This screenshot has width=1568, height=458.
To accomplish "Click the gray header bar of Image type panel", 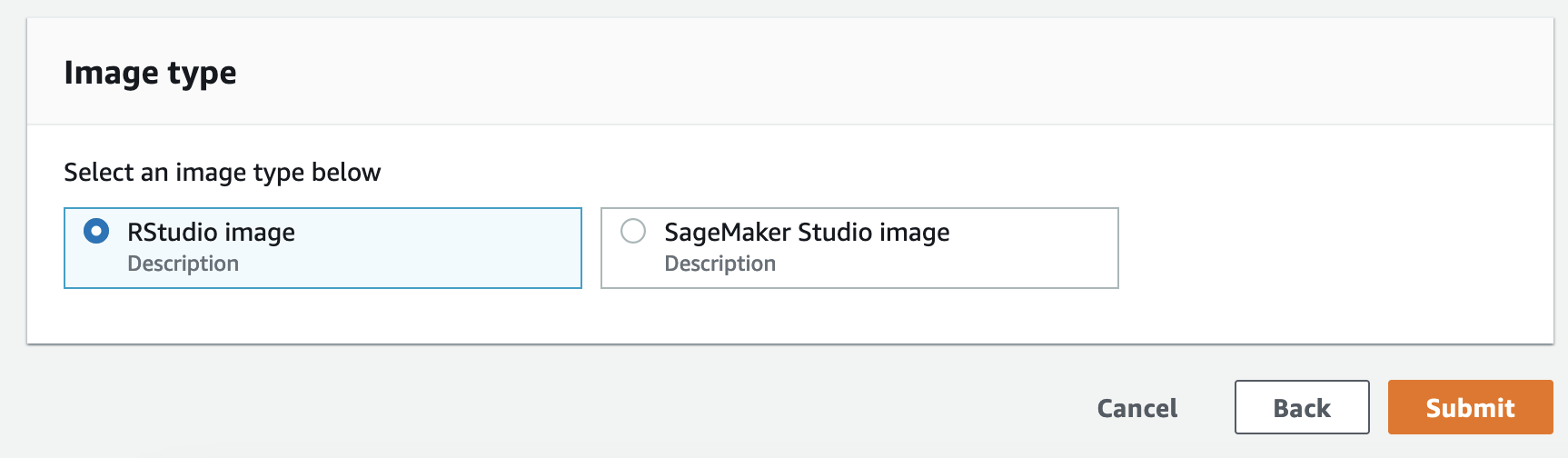I will [x=818, y=73].
